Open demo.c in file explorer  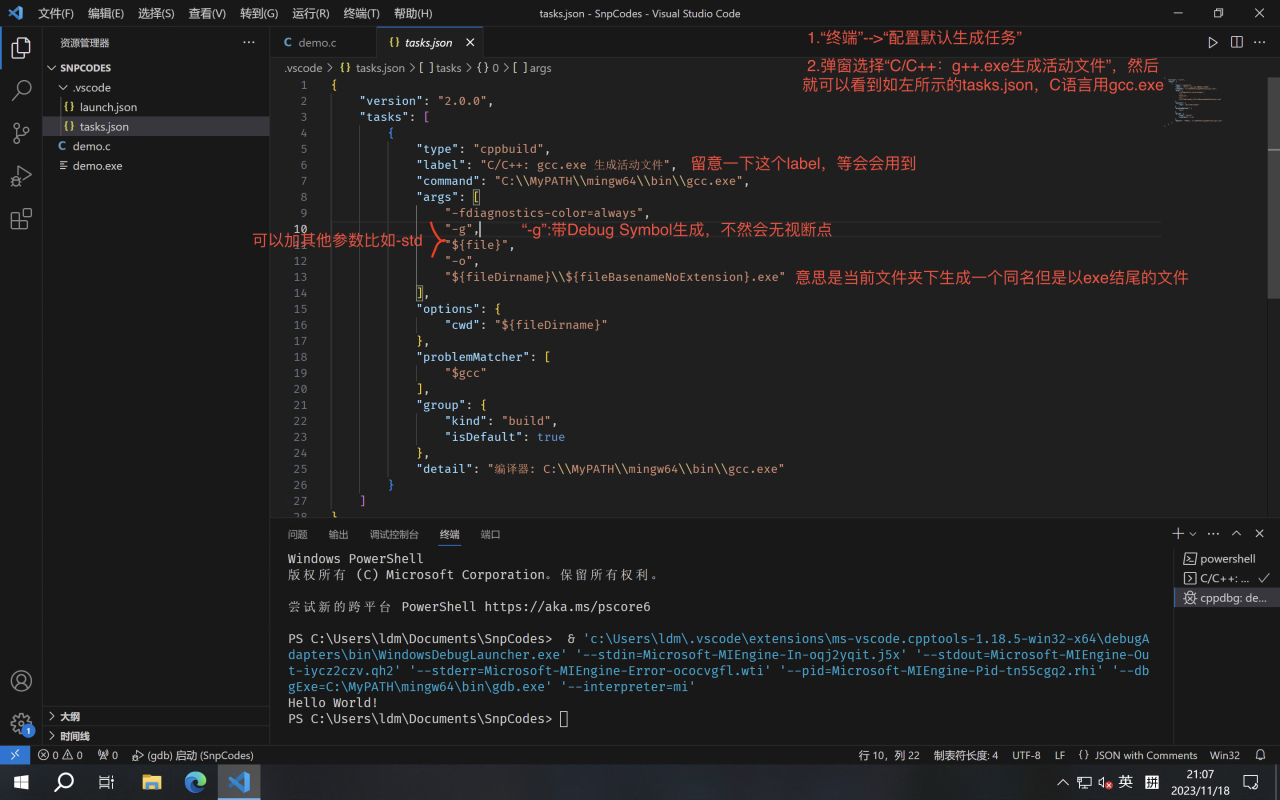[x=156, y=146]
